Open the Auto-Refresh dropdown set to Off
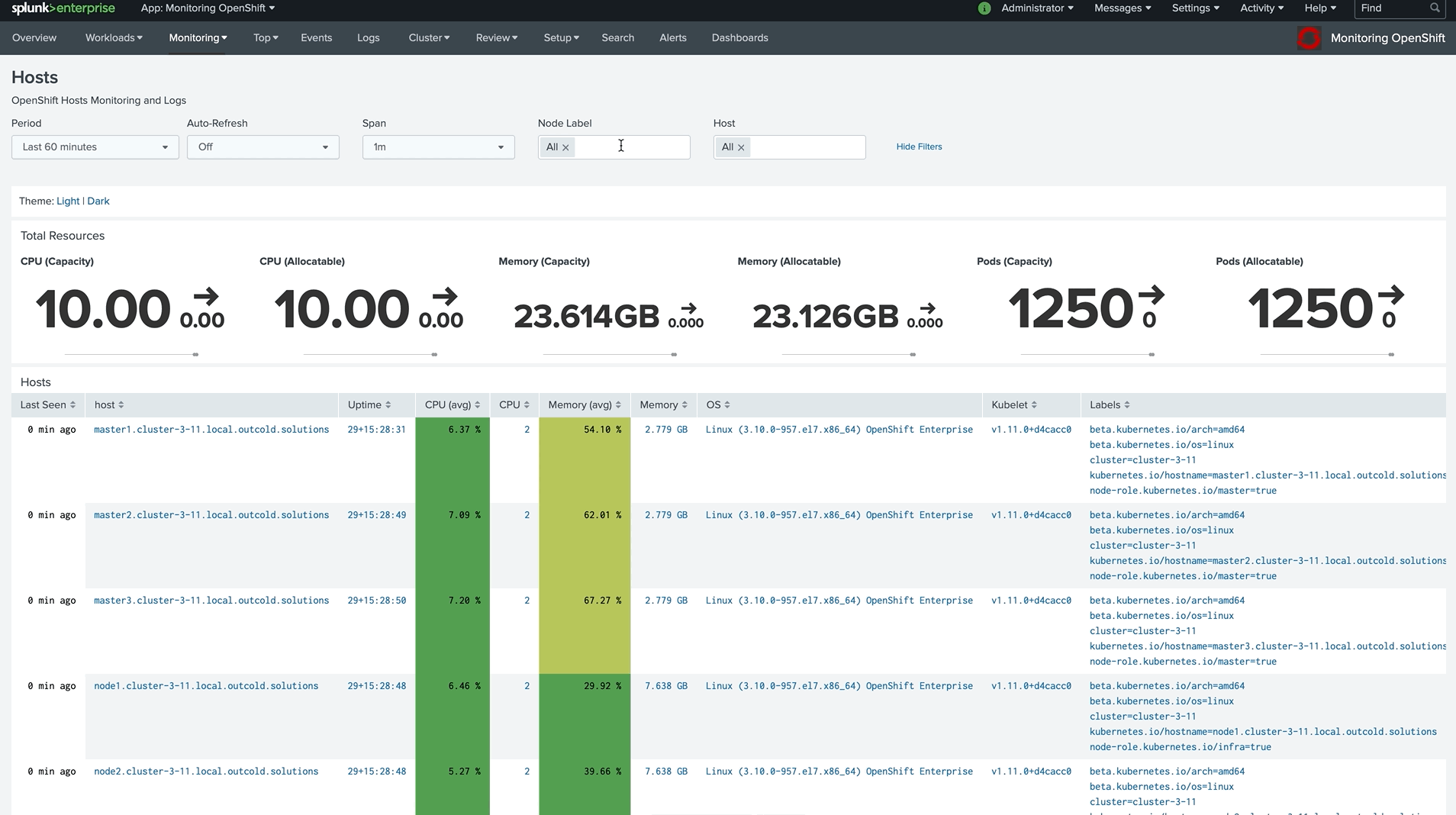 263,147
